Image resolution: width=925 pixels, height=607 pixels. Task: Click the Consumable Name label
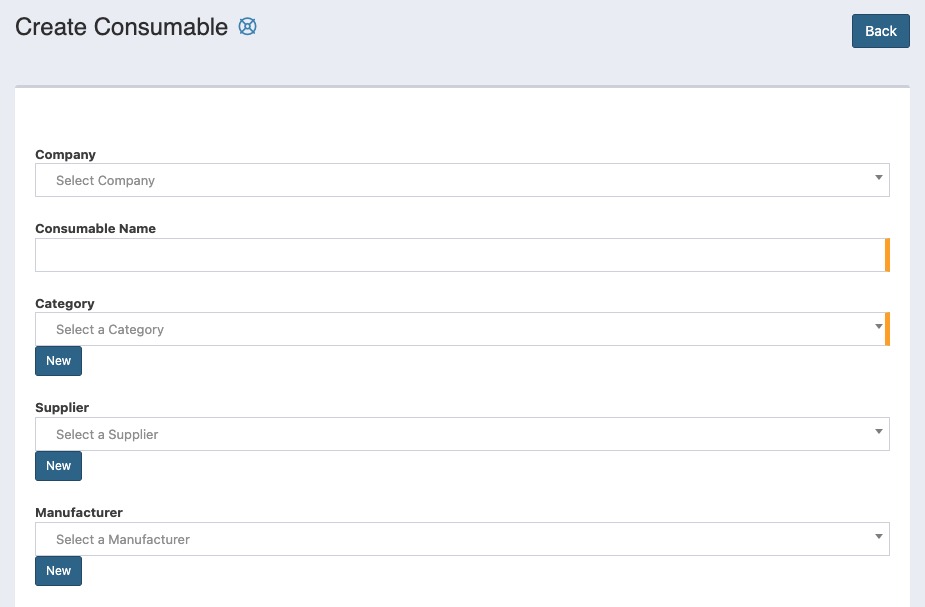(95, 228)
